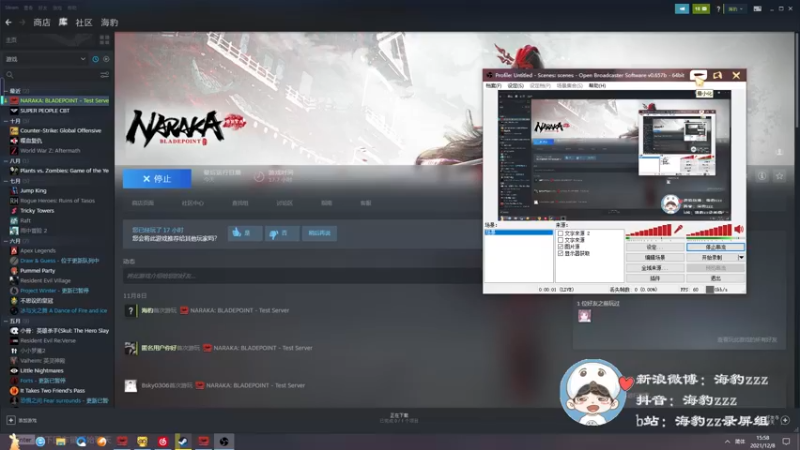Image resolution: width=800 pixels, height=450 pixels.
Task: Click OBS edit scene button
Action: (x=655, y=257)
